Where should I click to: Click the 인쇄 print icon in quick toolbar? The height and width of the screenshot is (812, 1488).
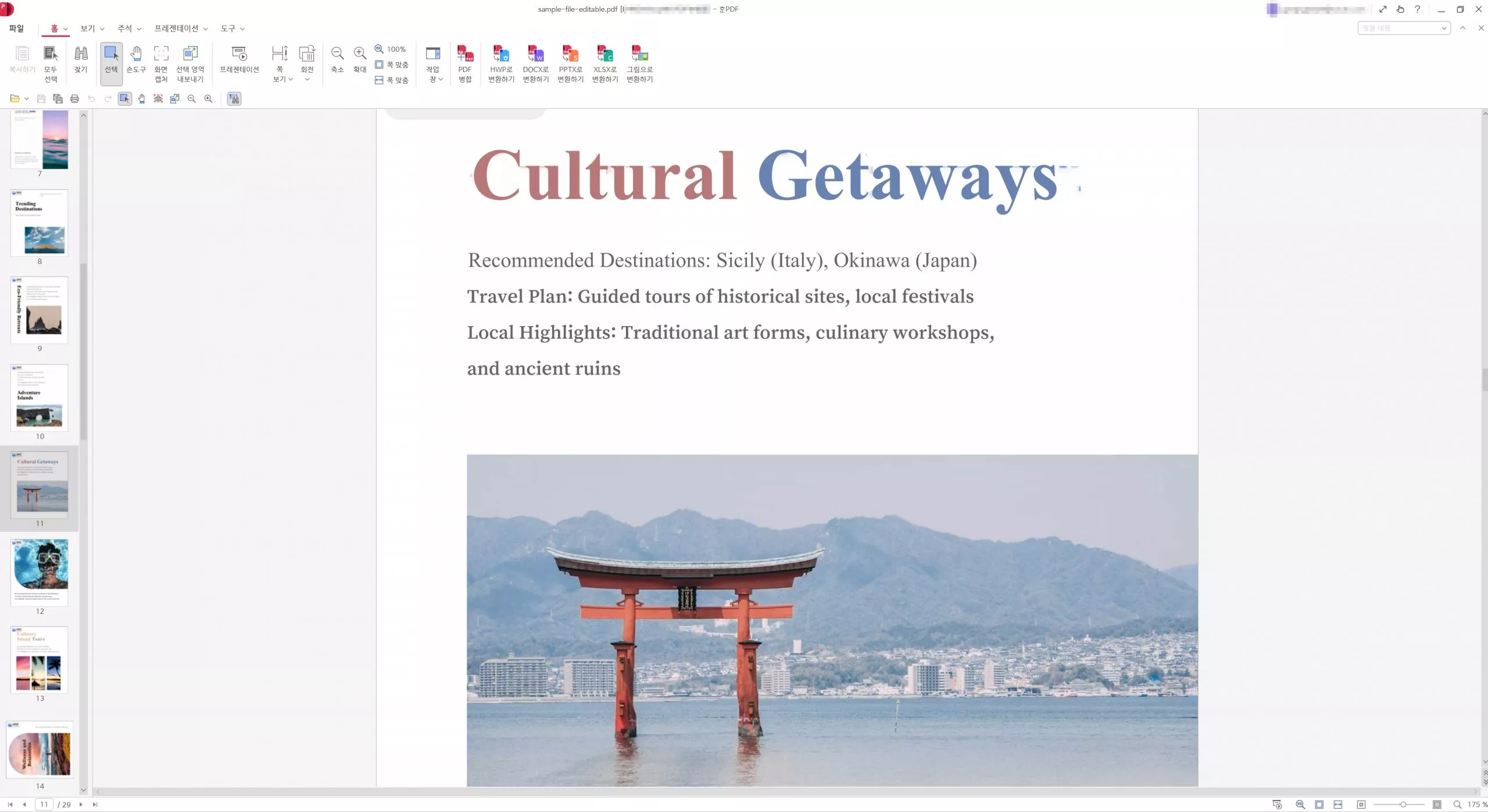(74, 99)
